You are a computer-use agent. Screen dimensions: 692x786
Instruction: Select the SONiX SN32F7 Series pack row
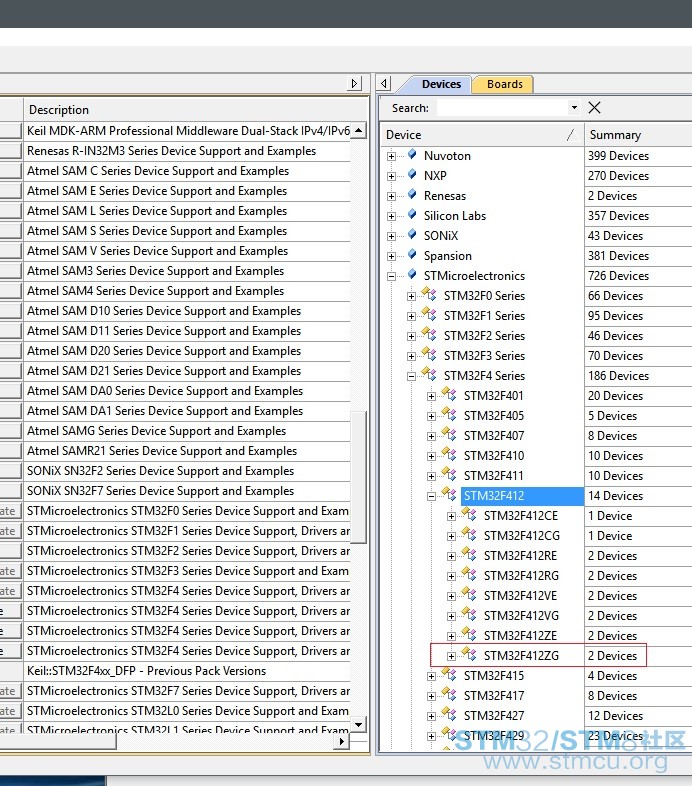click(x=187, y=491)
